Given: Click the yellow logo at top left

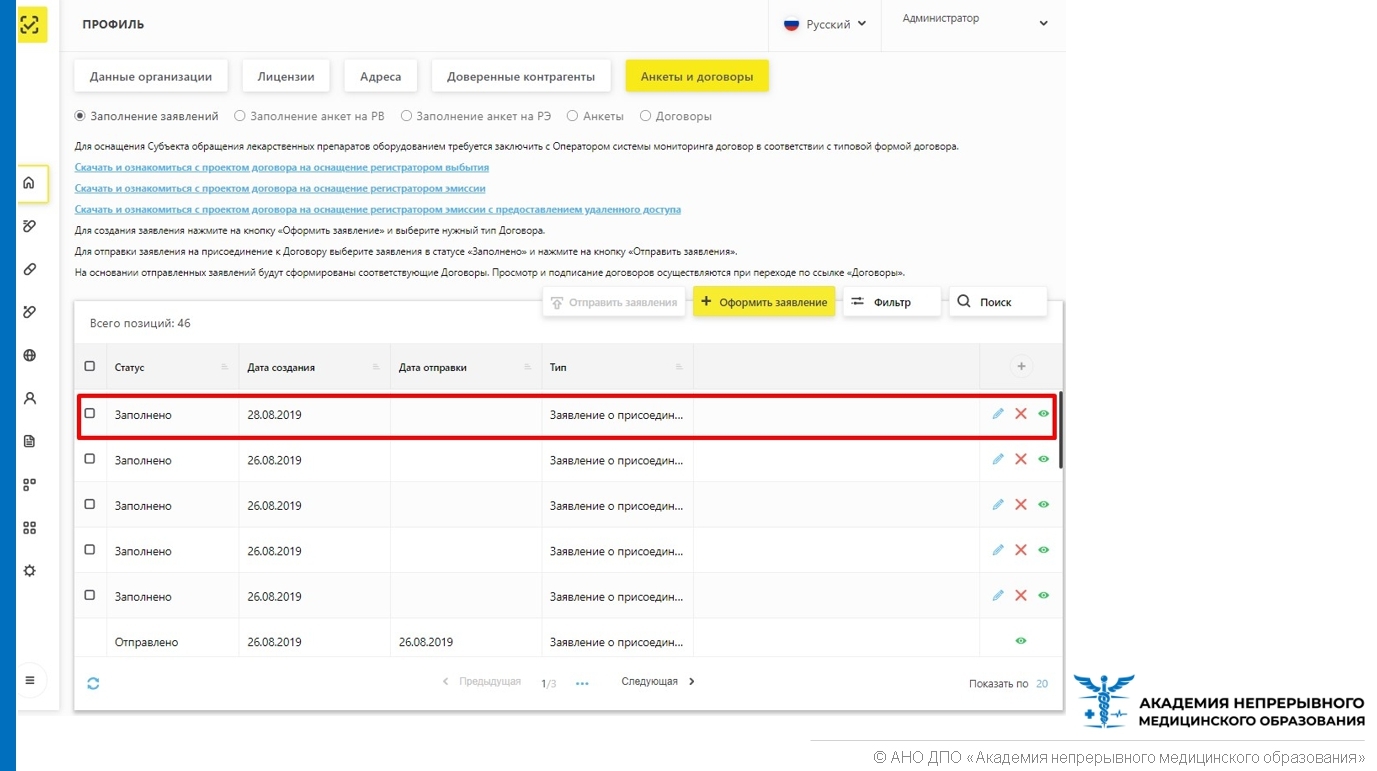Looking at the screenshot, I should point(32,25).
